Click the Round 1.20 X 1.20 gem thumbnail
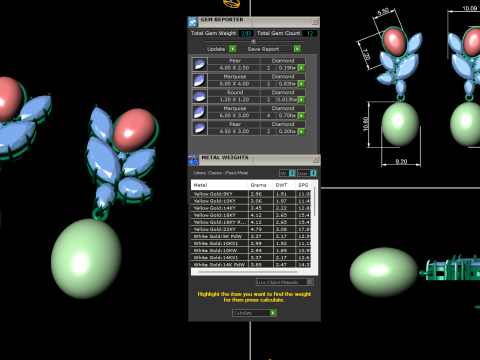Viewport: 480px width, 360px height. (x=200, y=96)
